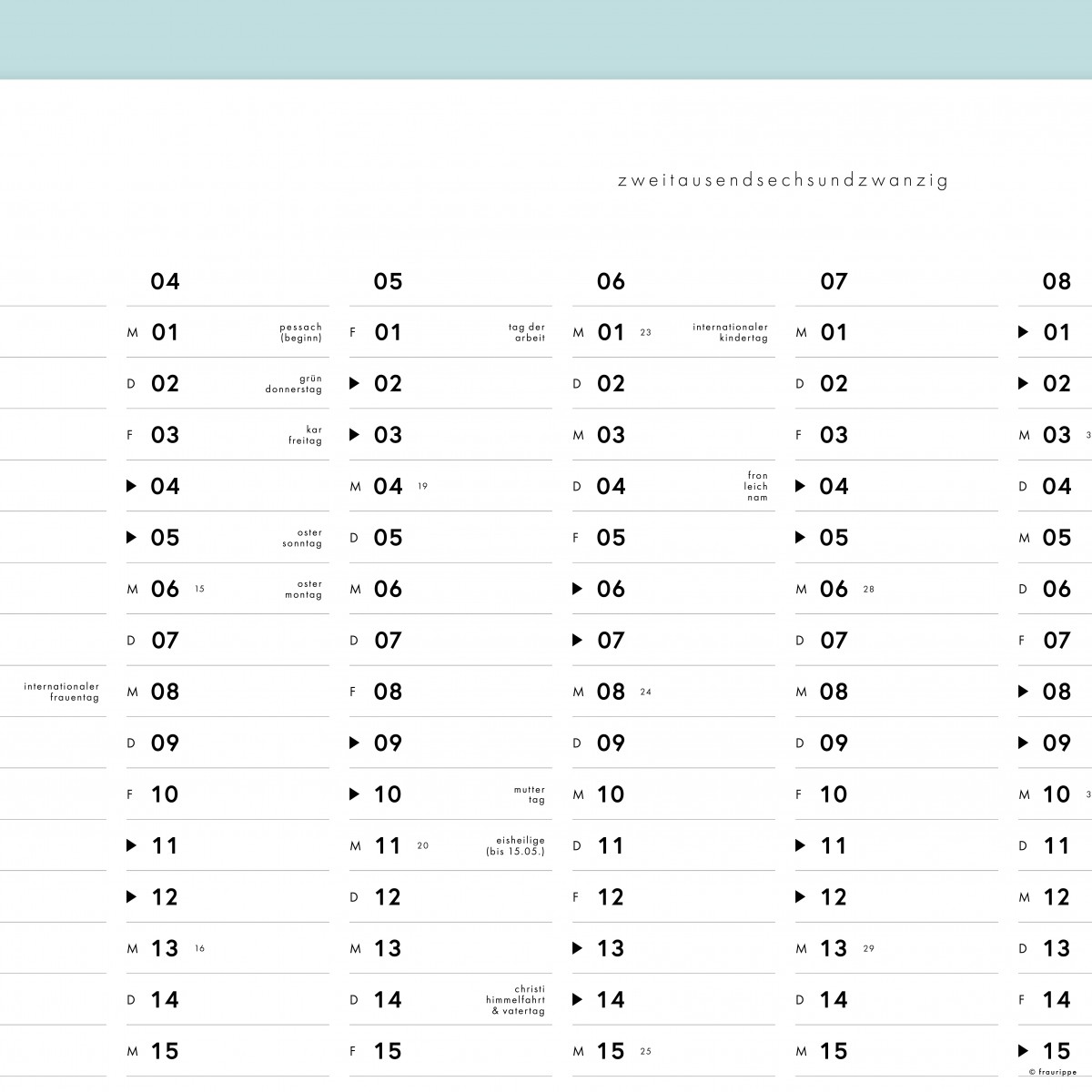Select day number 13 in May column
This screenshot has width=1092, height=1092.
pyautogui.click(x=388, y=948)
